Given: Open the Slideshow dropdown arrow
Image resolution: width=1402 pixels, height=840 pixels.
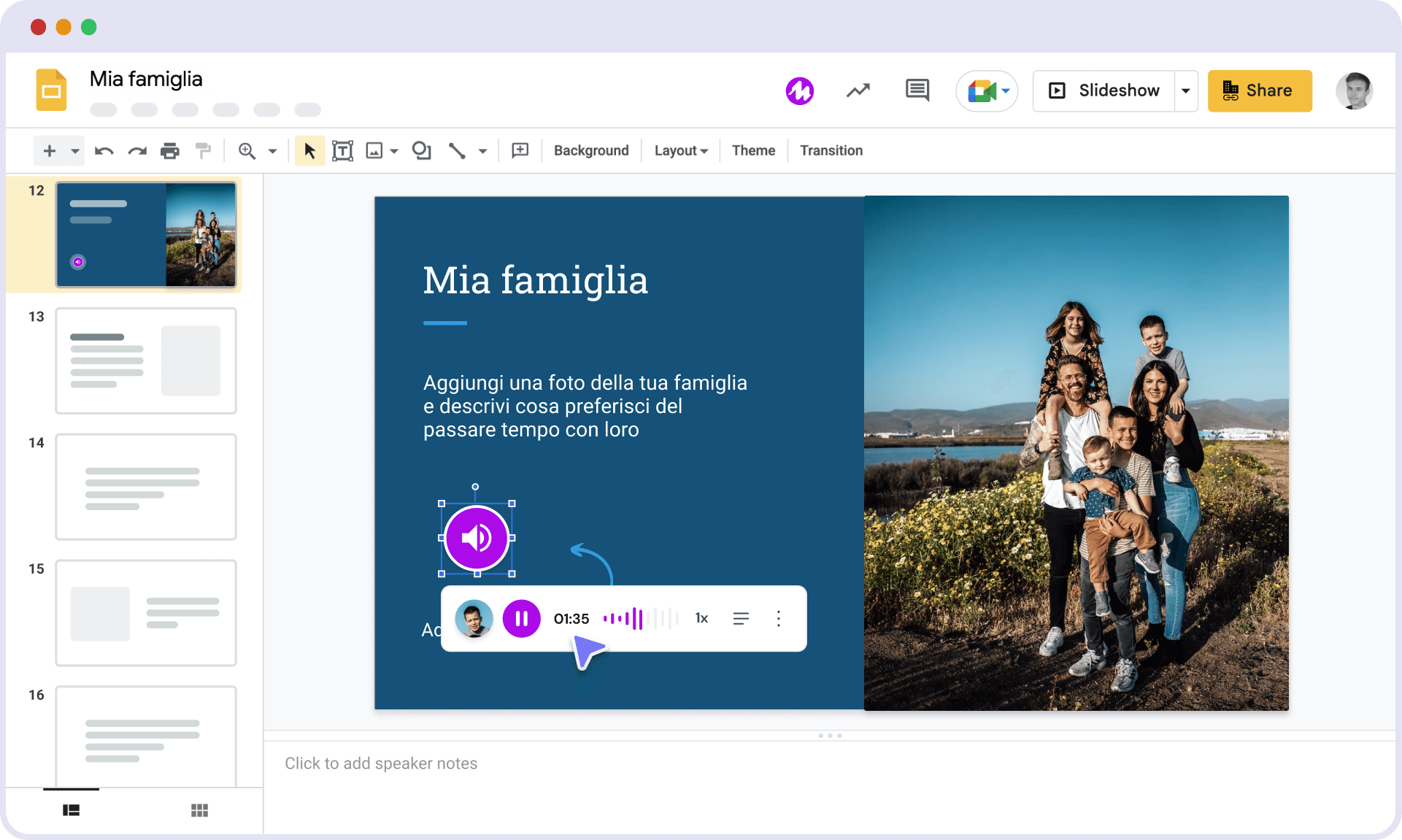Looking at the screenshot, I should click(x=1185, y=90).
